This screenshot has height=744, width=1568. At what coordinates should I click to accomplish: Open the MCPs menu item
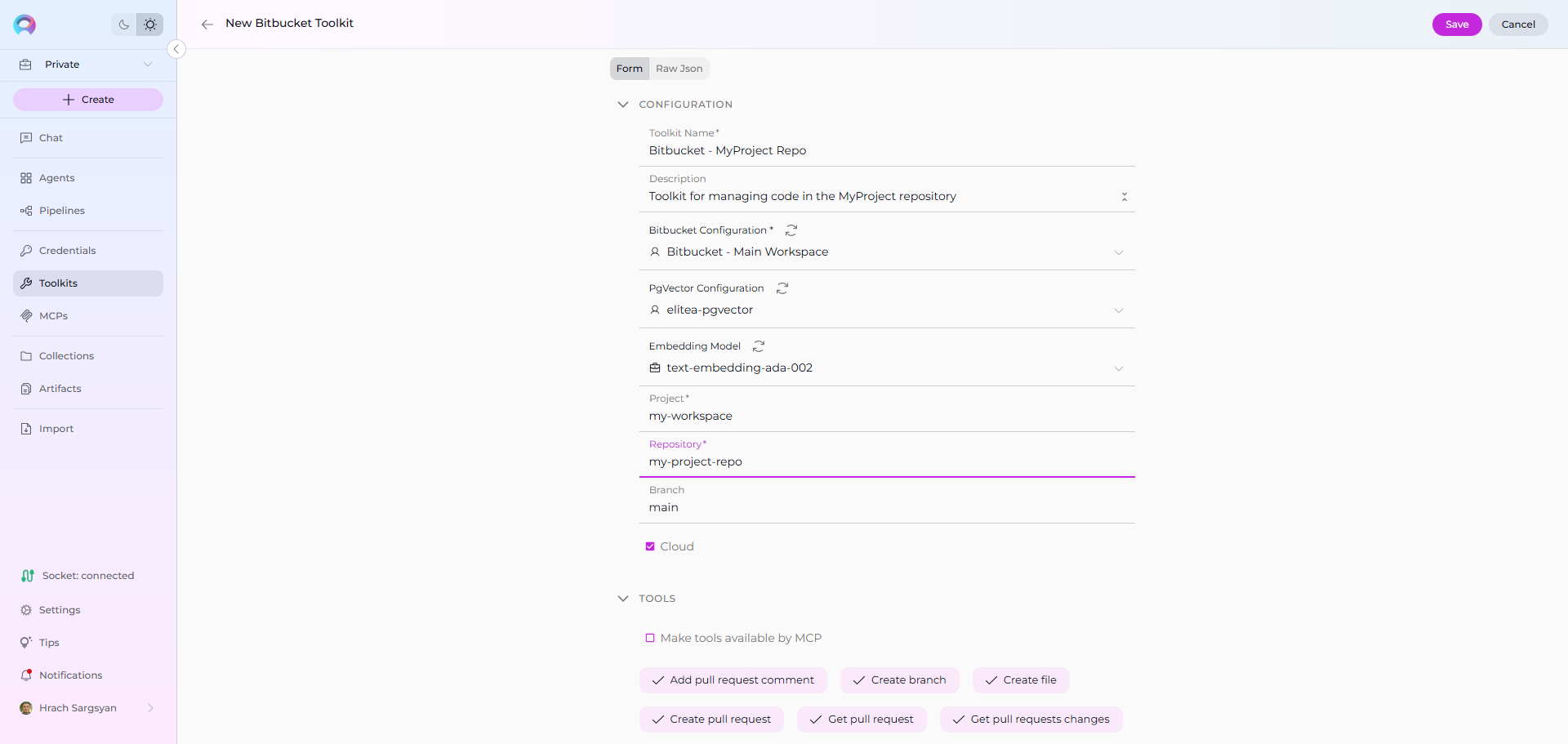pyautogui.click(x=53, y=316)
